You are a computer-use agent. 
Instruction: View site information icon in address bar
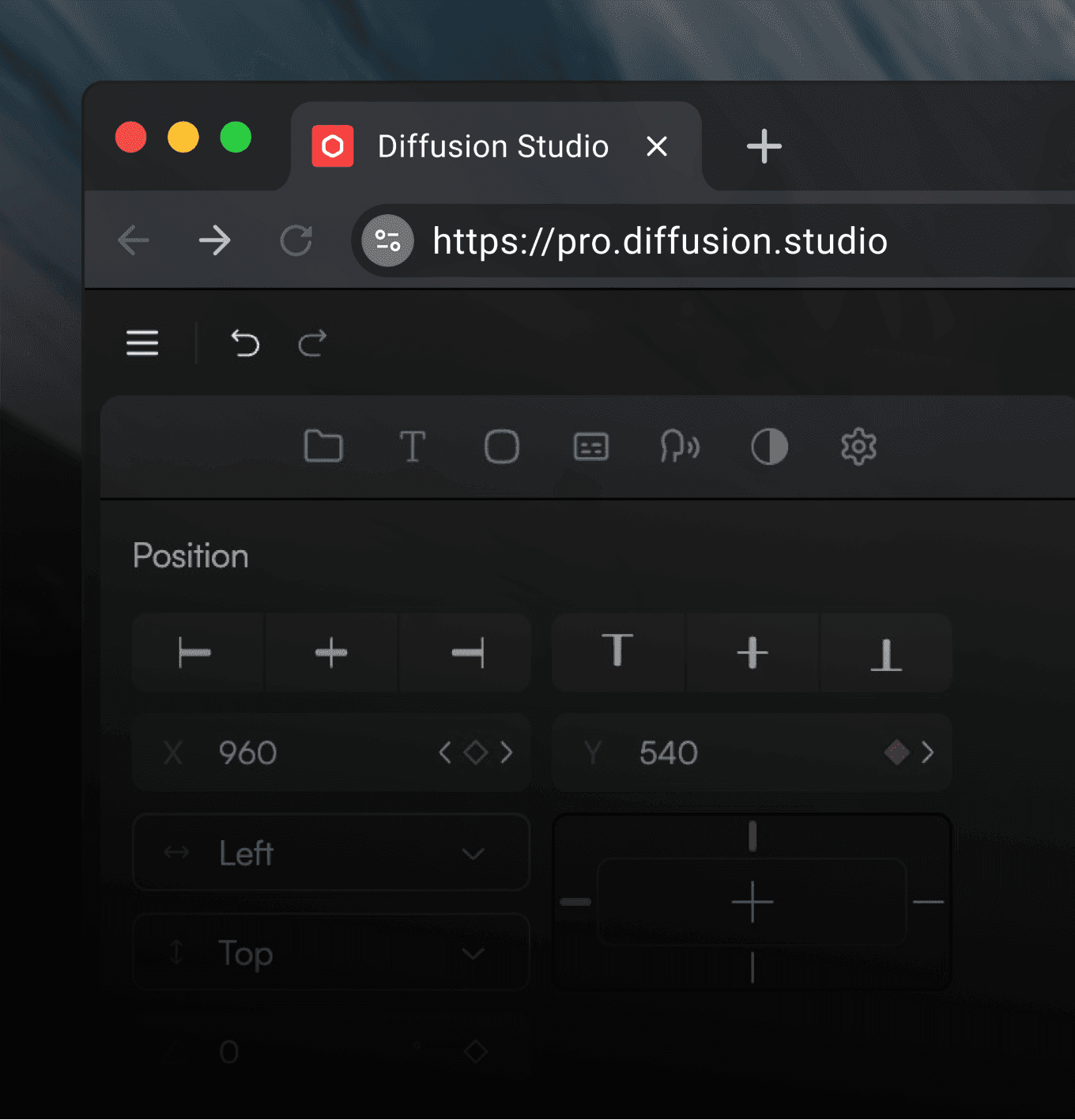(x=387, y=240)
